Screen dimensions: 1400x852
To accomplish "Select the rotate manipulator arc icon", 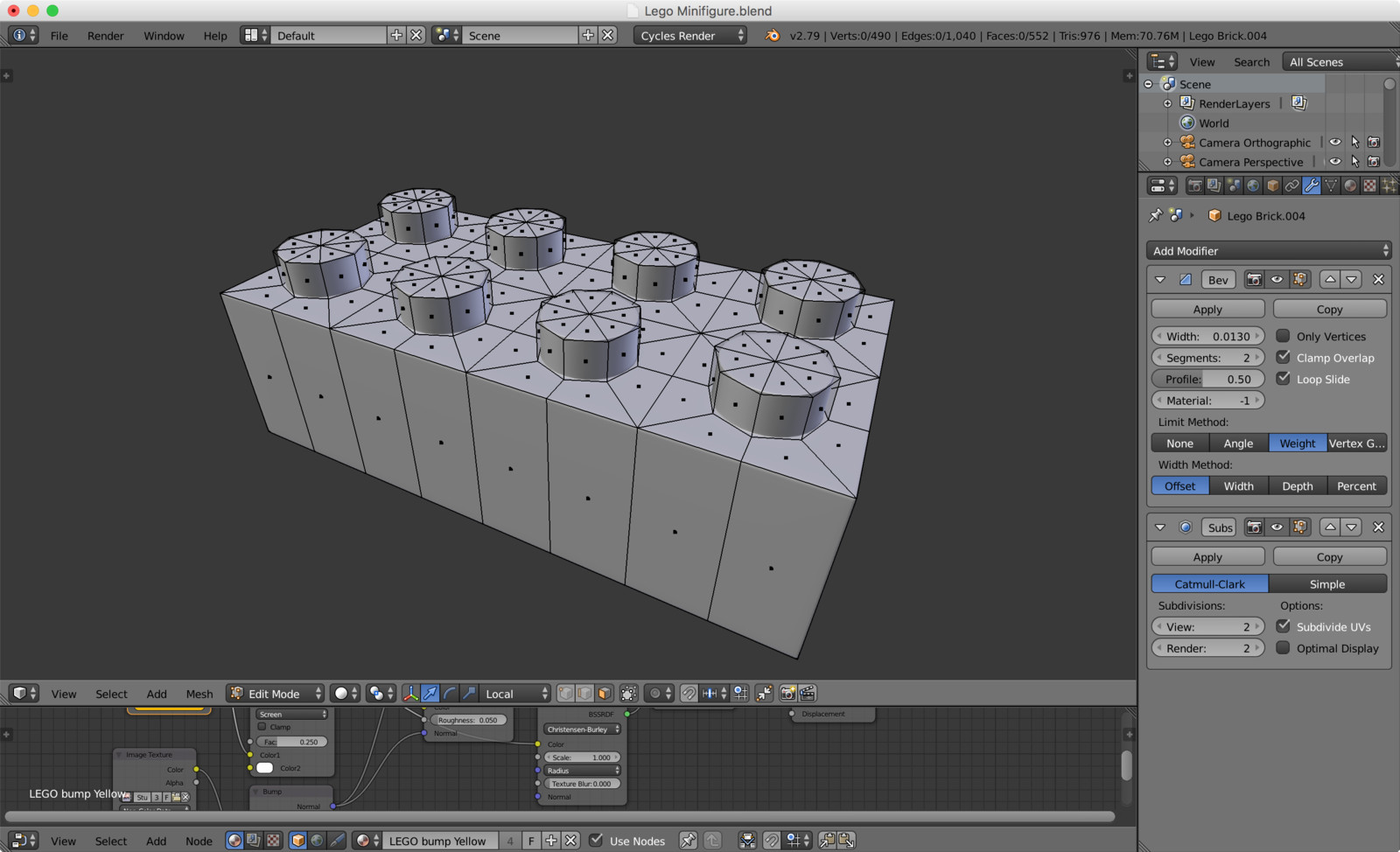I will point(450,694).
